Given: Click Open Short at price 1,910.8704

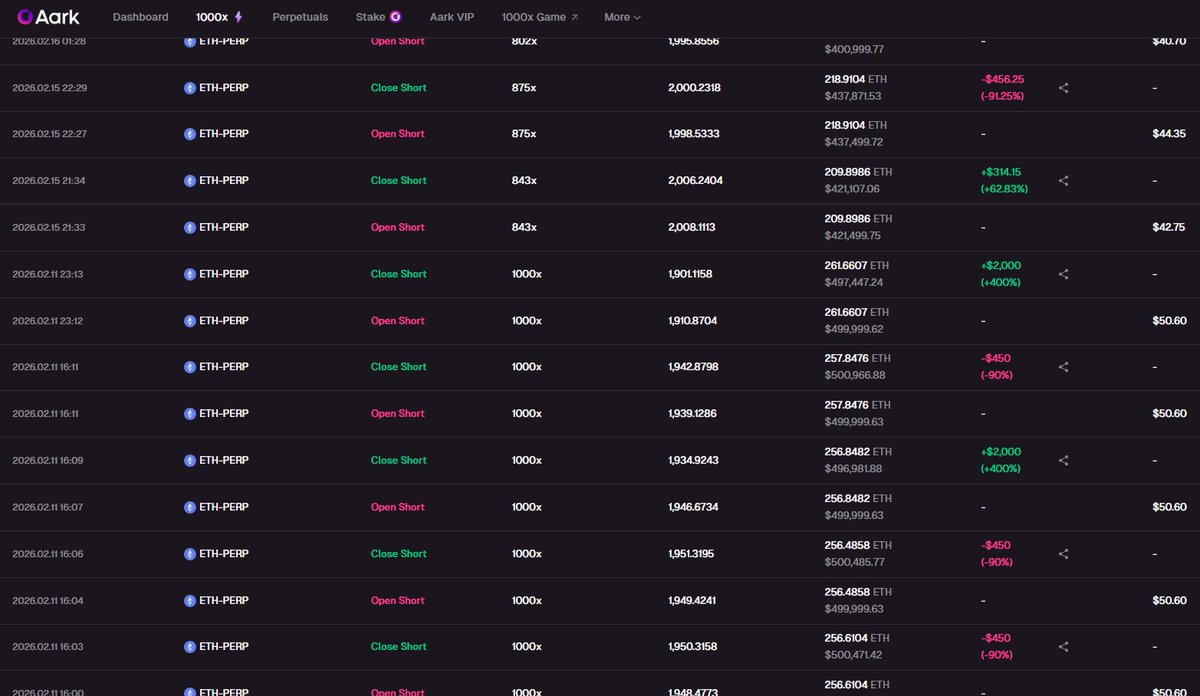Looking at the screenshot, I should pos(397,321).
